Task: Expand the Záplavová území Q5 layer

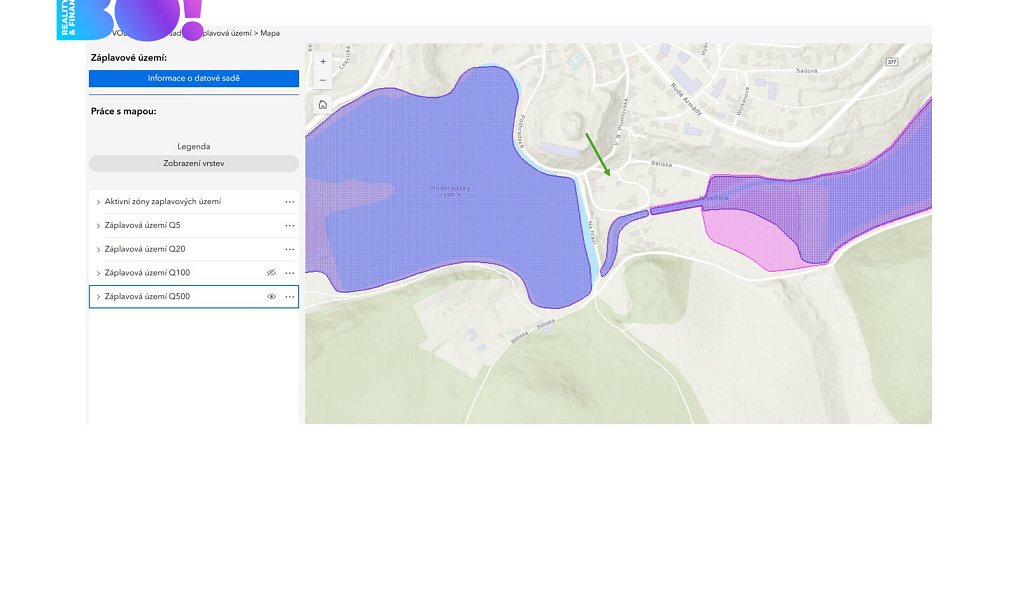Action: (98, 226)
